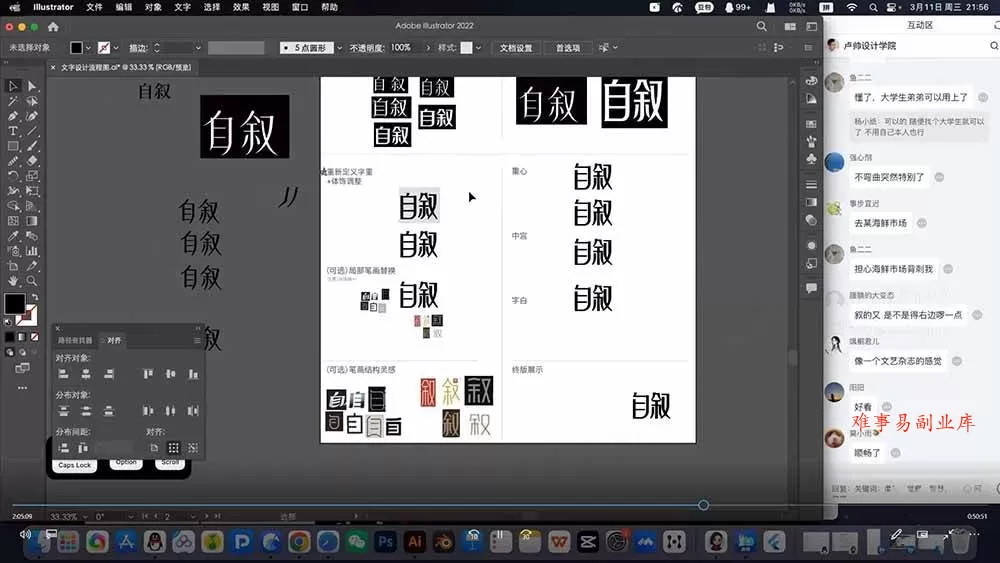Image resolution: width=1000 pixels, height=563 pixels.
Task: Click the Home icon in Illustrator
Action: 54,27
